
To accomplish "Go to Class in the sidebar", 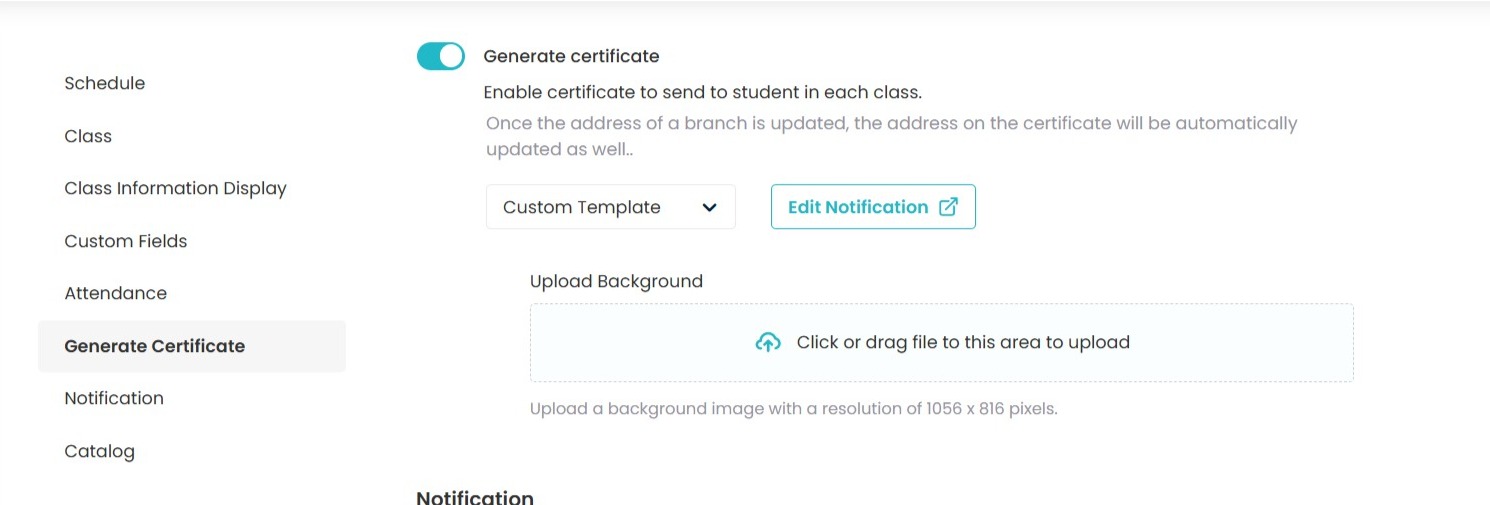I will [x=88, y=136].
